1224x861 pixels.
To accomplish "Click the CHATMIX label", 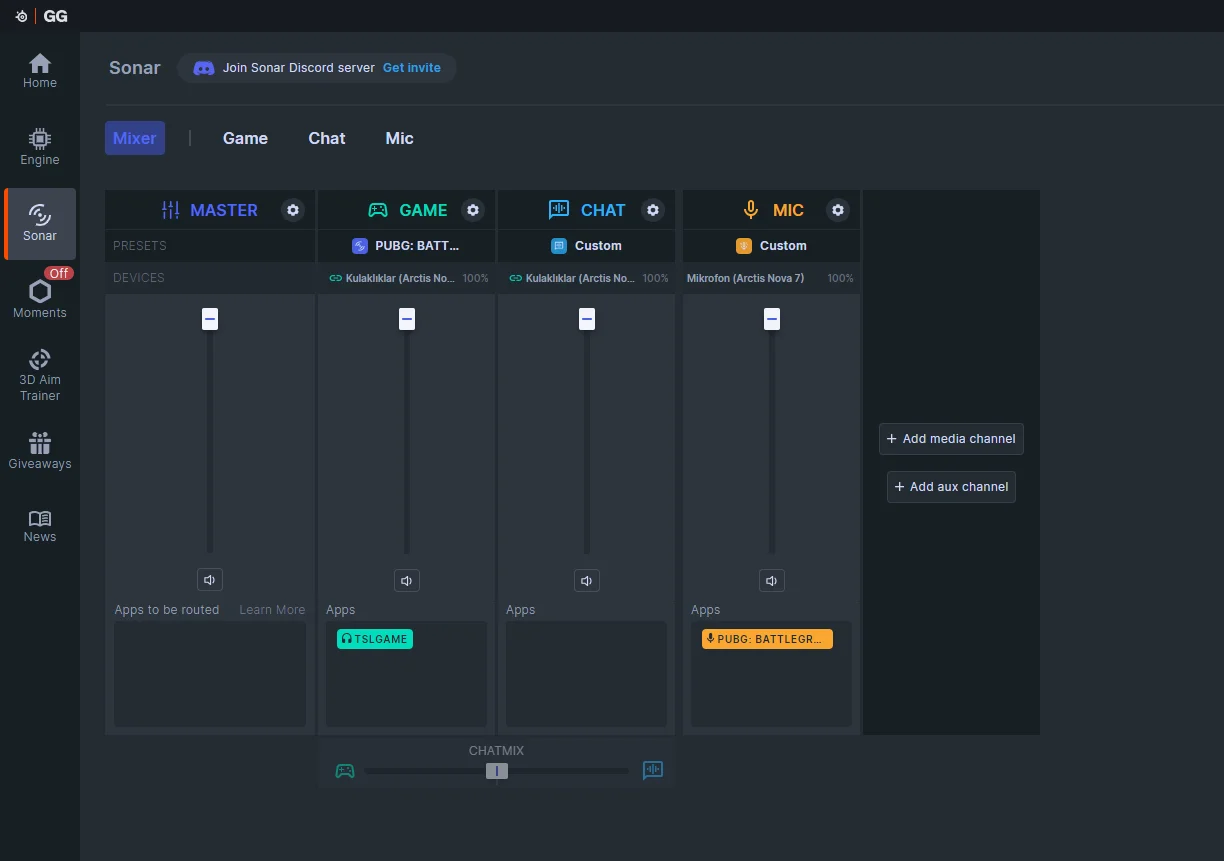I will click(x=496, y=751).
